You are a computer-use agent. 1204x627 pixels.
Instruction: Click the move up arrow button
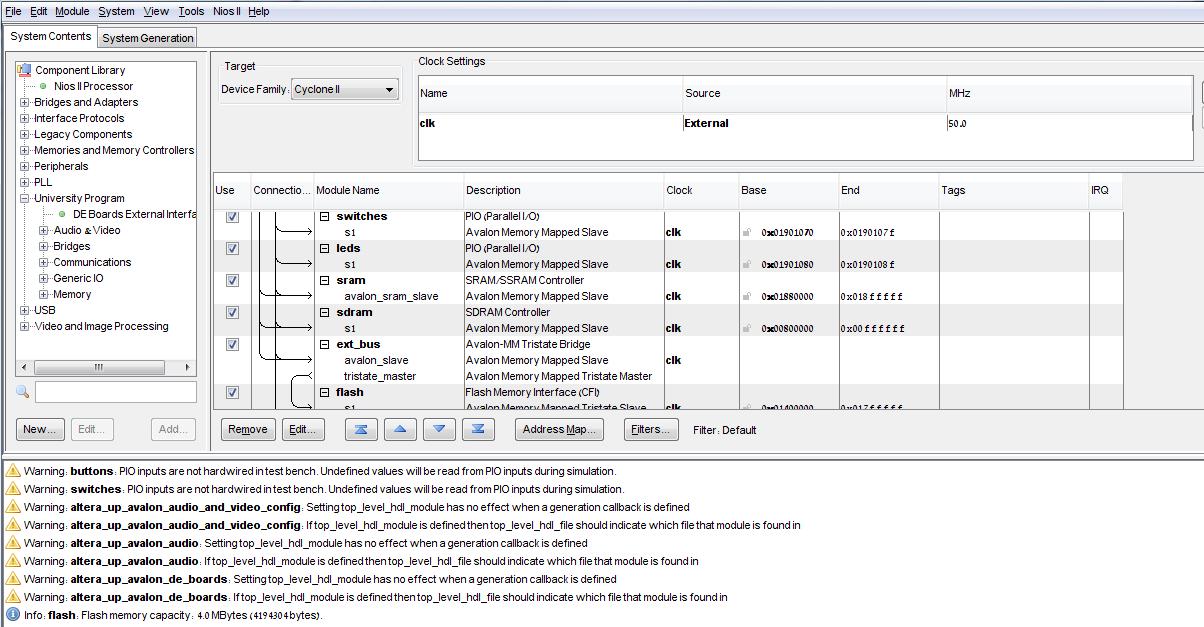pos(400,429)
